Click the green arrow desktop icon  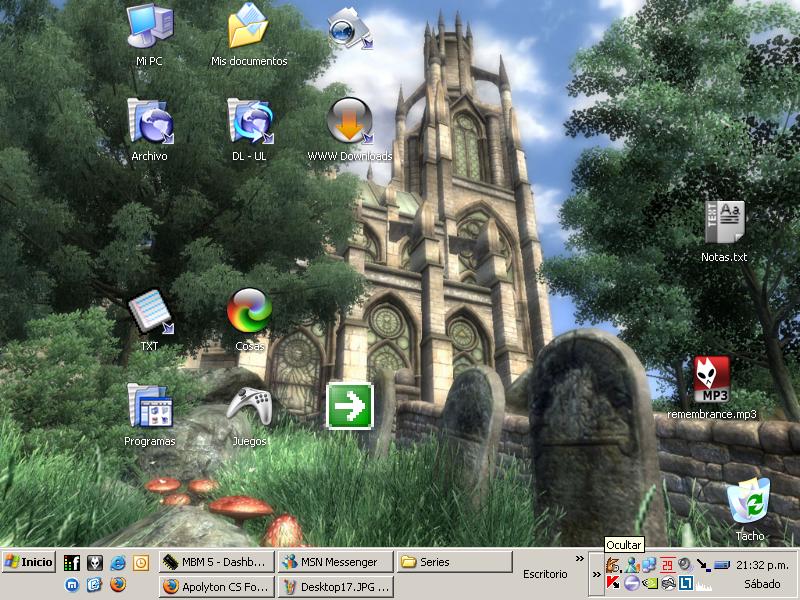pyautogui.click(x=349, y=406)
